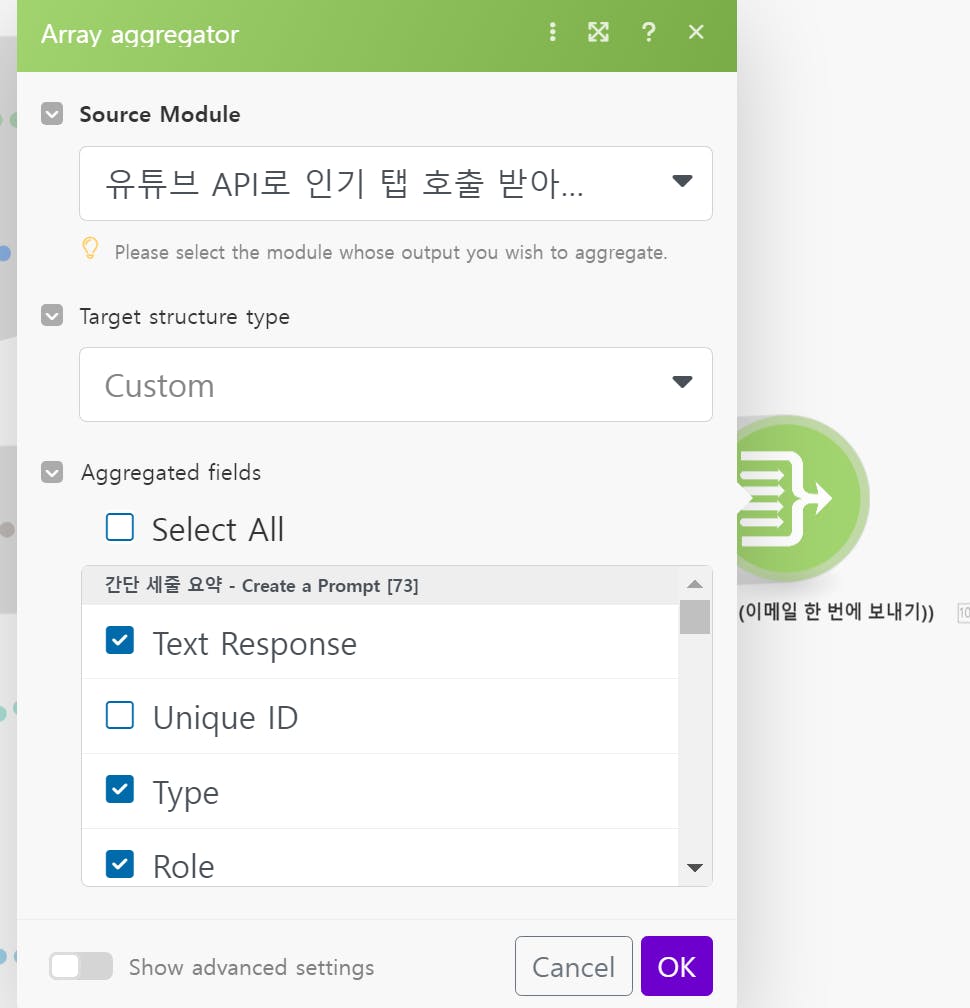Collapse the Source Module section chevron
Viewport: 970px width, 1008px height.
click(x=52, y=114)
